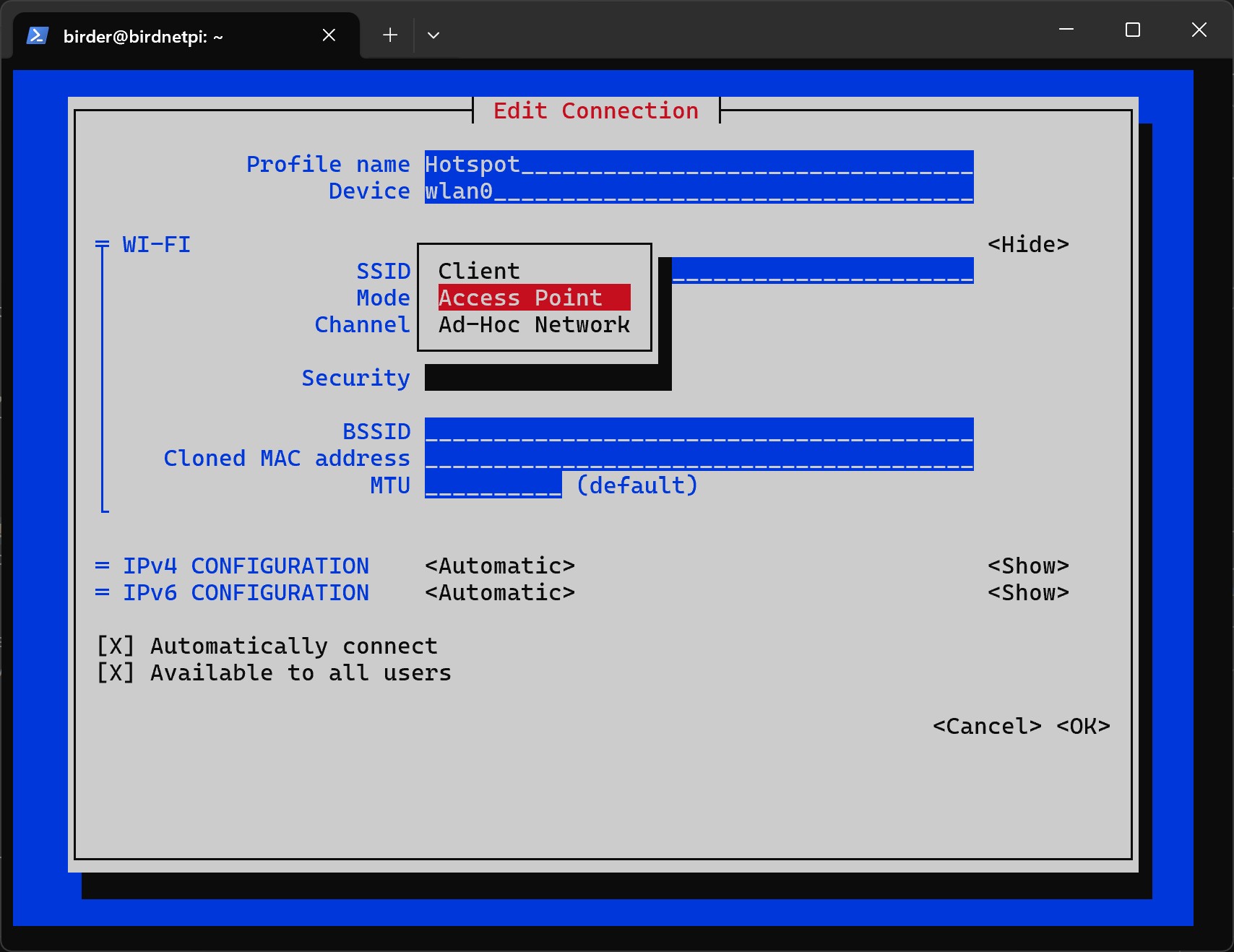Click the PowerShell icon in the terminal tab
This screenshot has height=952, width=1234.
pos(37,35)
